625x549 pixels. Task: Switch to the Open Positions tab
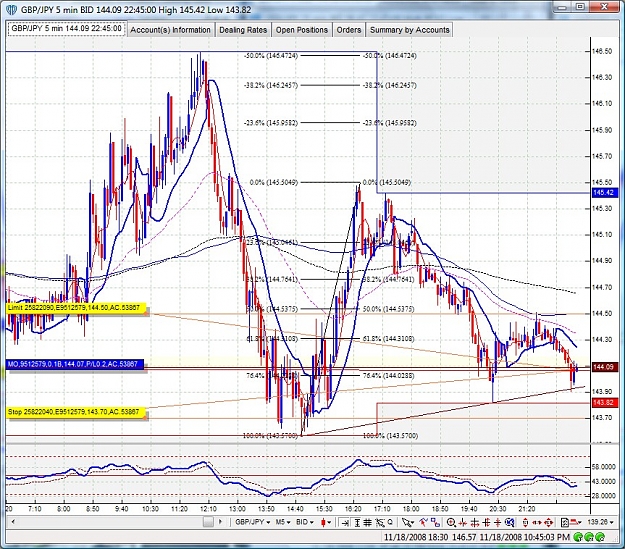point(302,30)
